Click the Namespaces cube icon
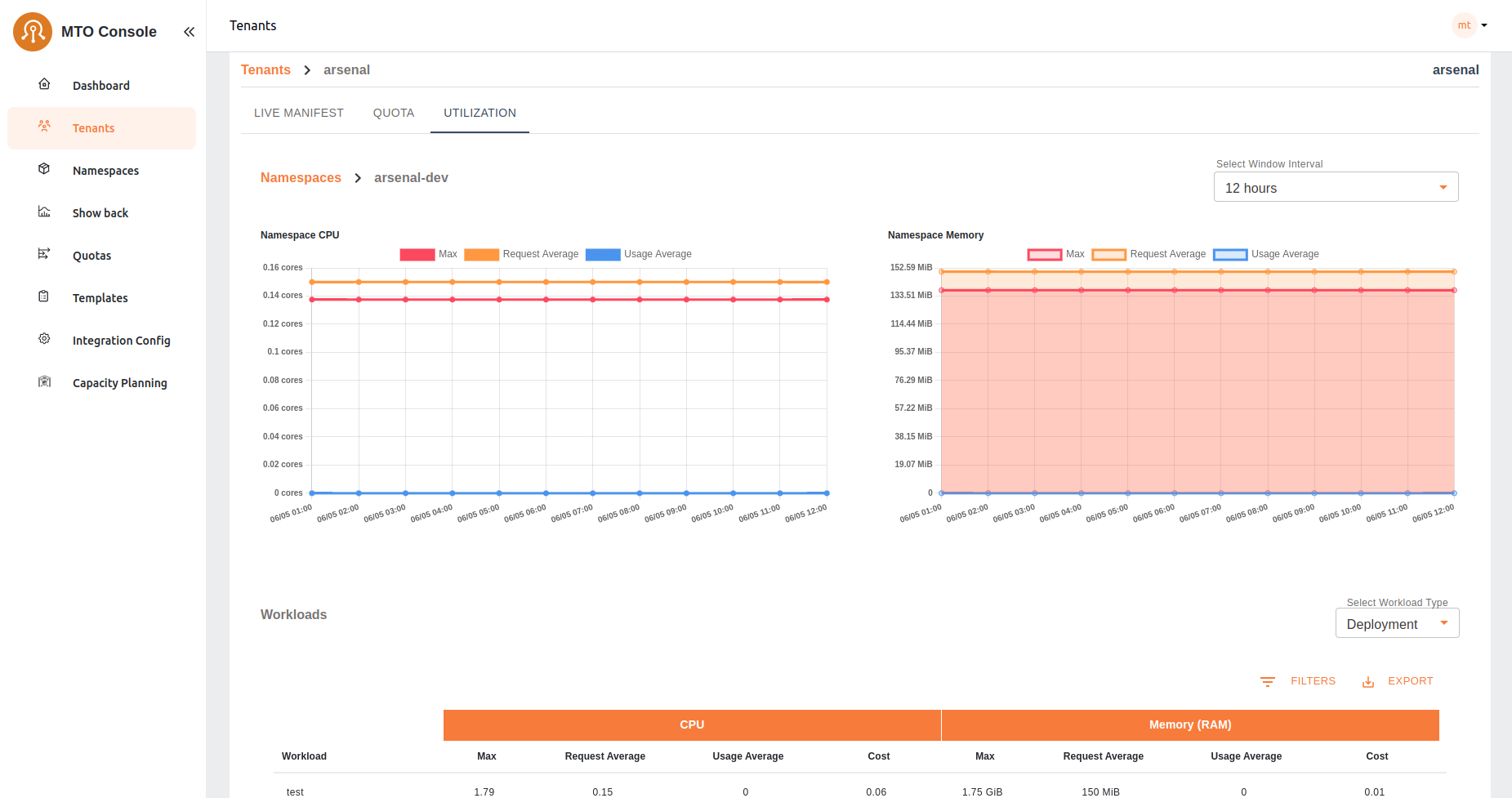The height and width of the screenshot is (798, 1512). (45, 169)
